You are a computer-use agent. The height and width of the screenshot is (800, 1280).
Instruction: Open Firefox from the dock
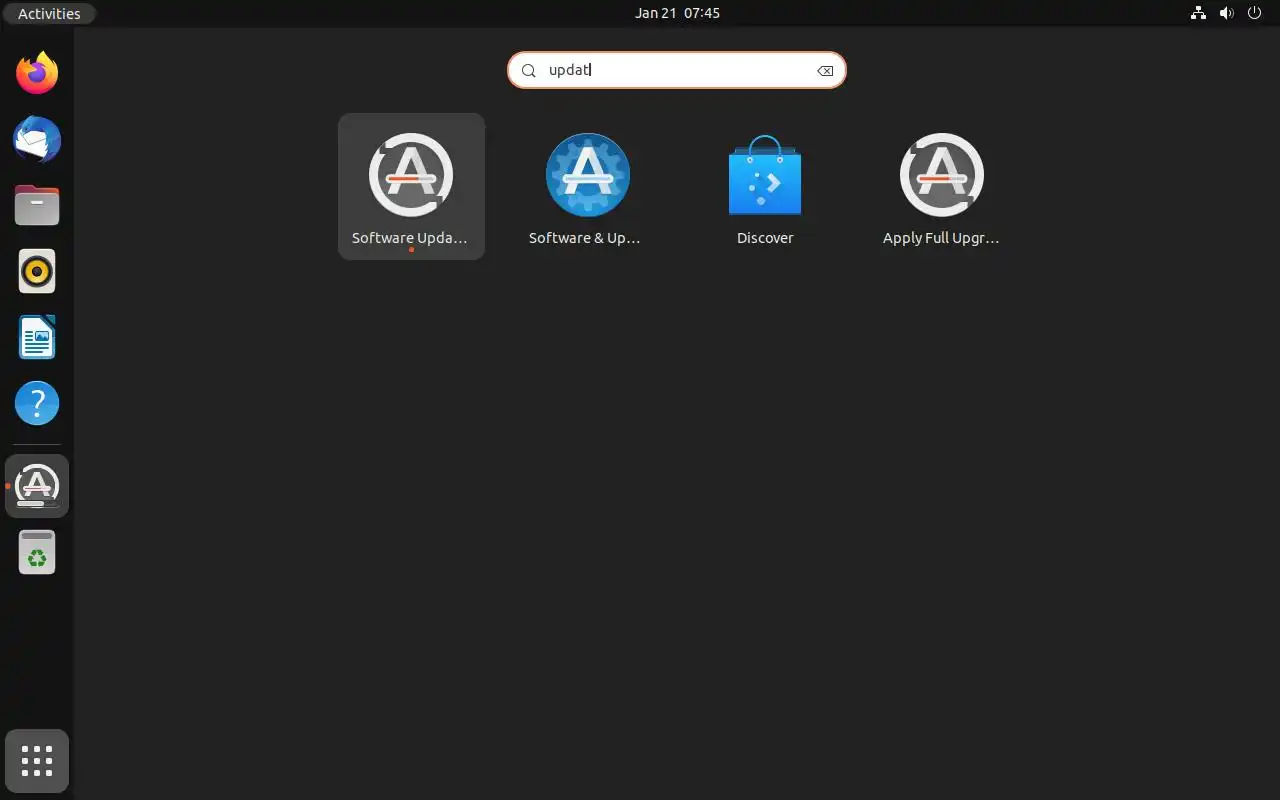pos(37,73)
